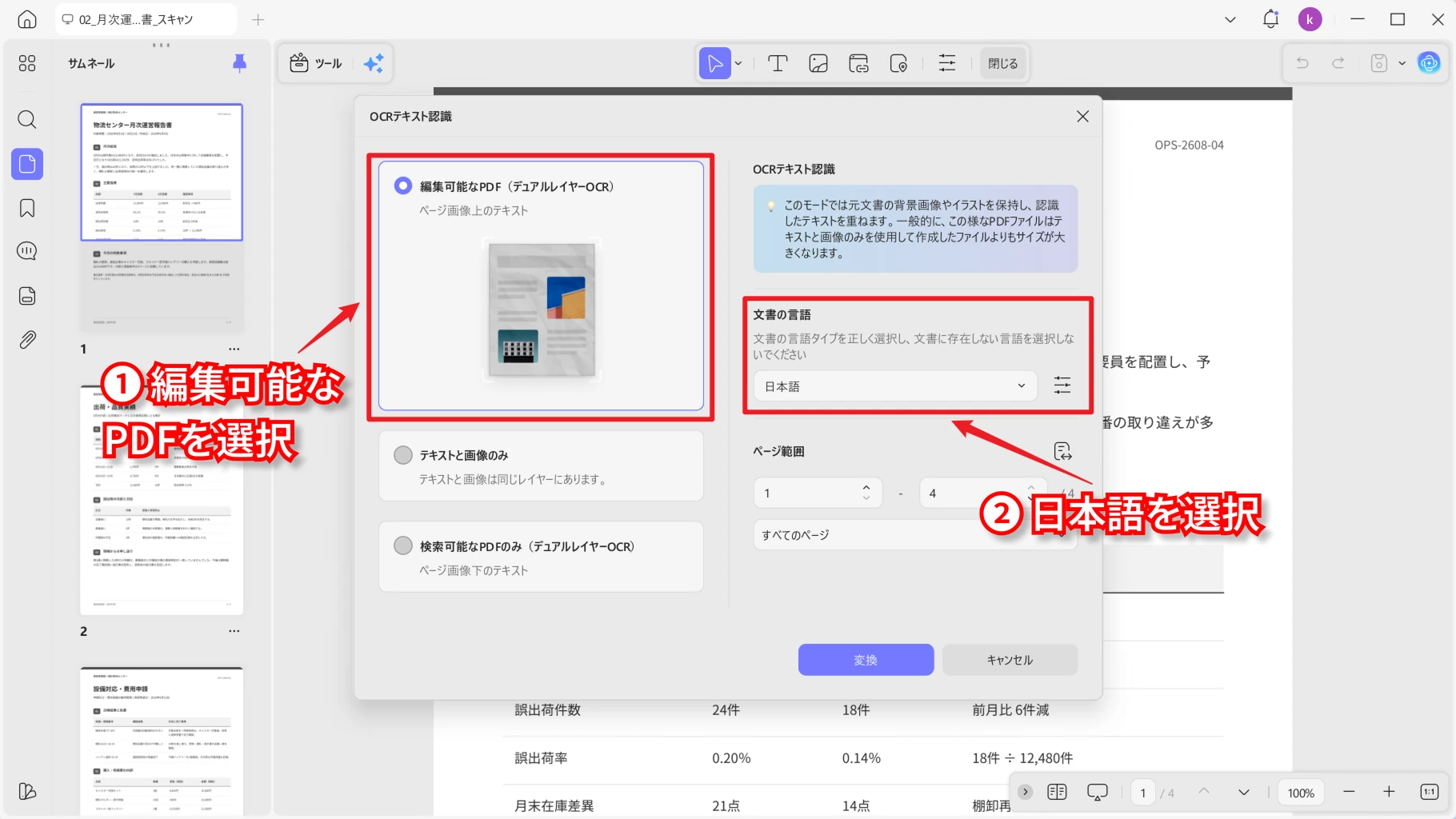Image resolution: width=1456 pixels, height=819 pixels.
Task: Click the AI sparkle icon next to ツール
Action: (374, 63)
